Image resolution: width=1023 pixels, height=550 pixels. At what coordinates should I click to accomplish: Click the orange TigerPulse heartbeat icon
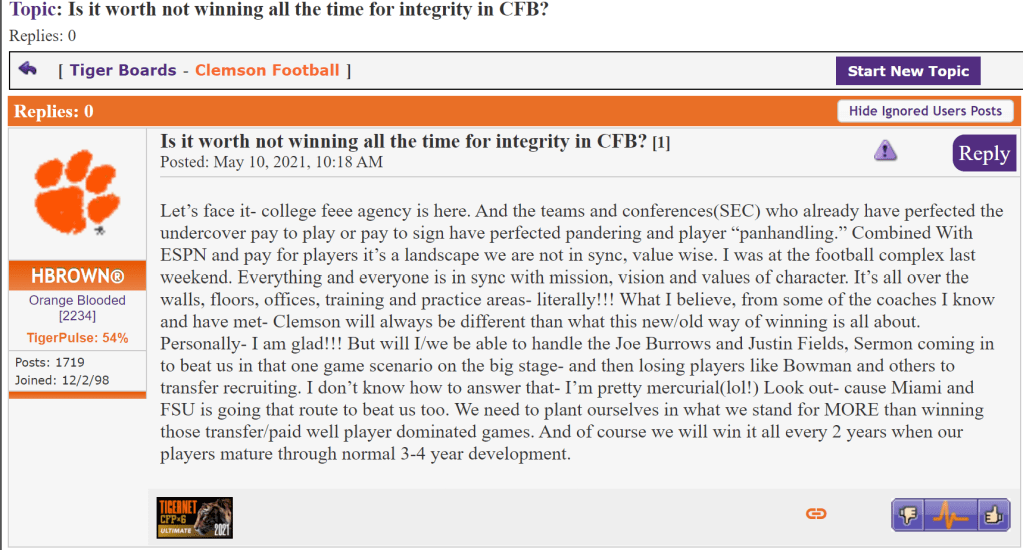(x=949, y=514)
